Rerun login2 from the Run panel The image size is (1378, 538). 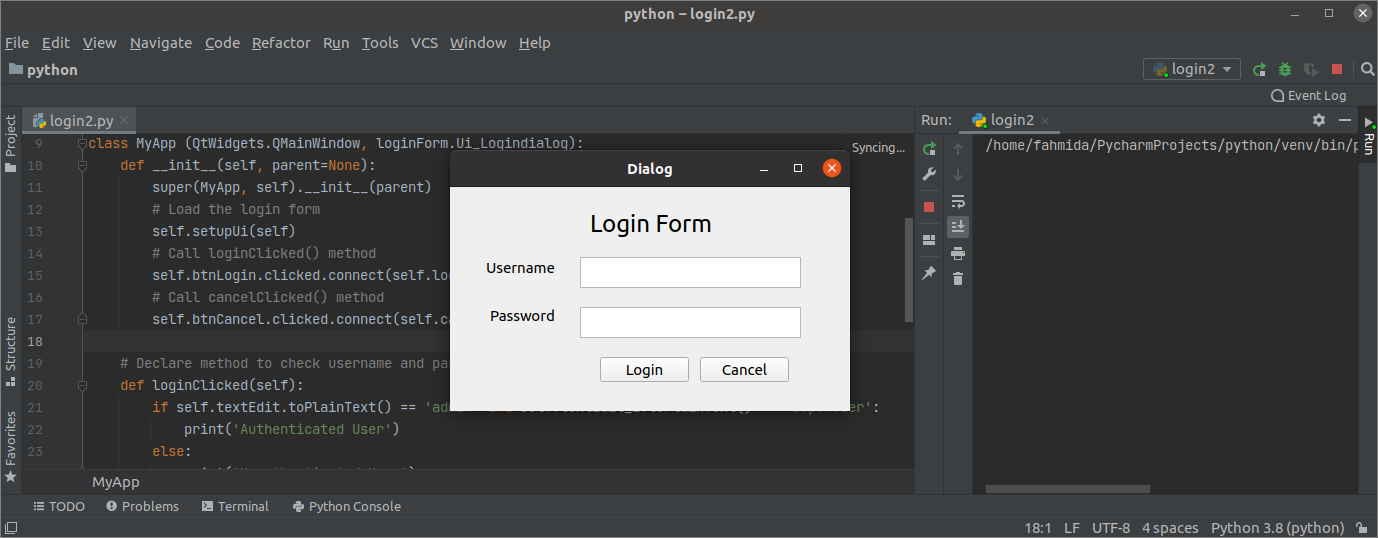point(929,149)
